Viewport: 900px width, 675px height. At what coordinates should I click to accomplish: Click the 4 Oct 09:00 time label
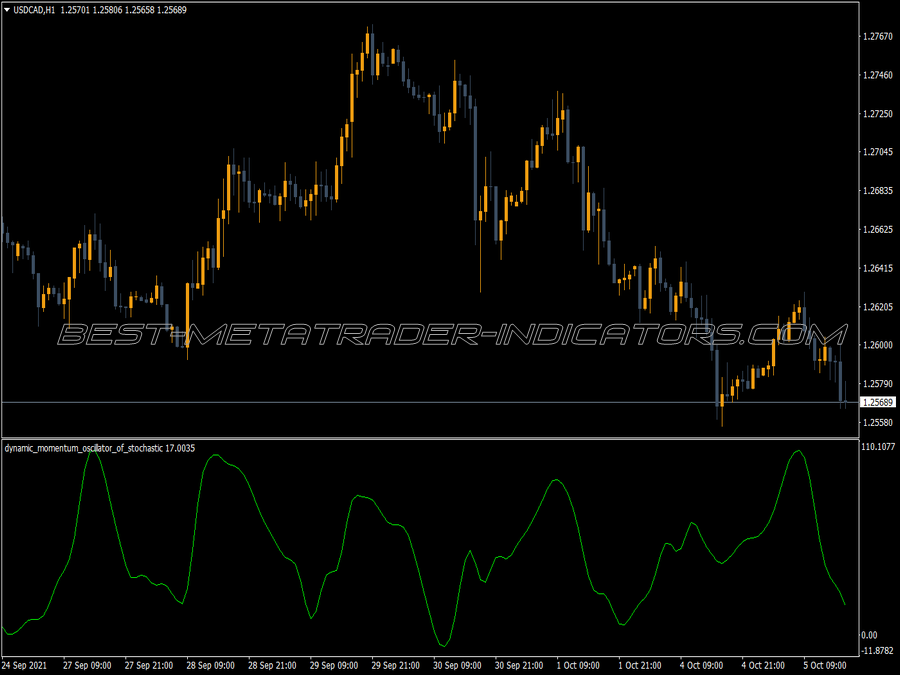pyautogui.click(x=701, y=665)
